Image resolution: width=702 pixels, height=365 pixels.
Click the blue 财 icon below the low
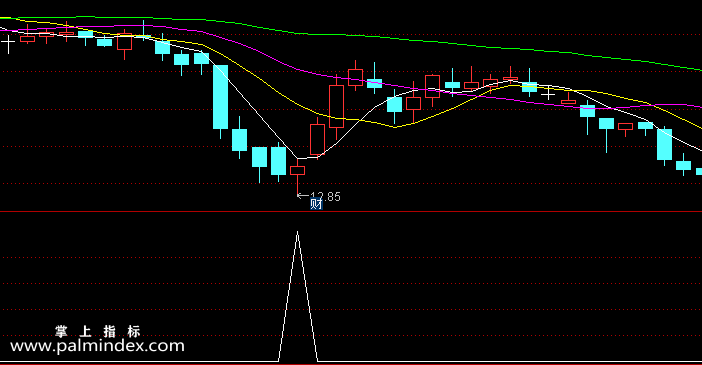[x=316, y=204]
